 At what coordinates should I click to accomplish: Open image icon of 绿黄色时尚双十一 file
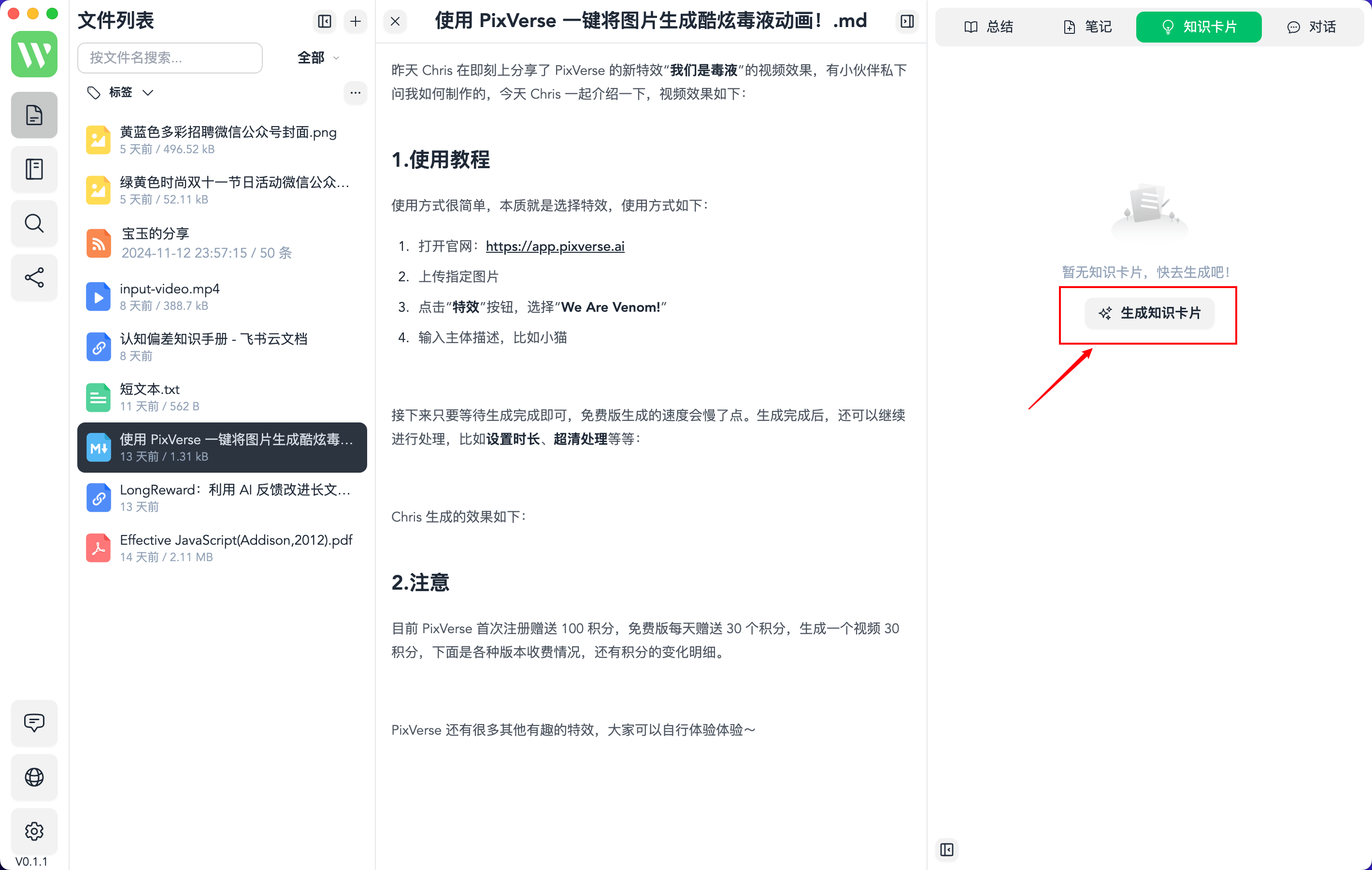click(99, 190)
